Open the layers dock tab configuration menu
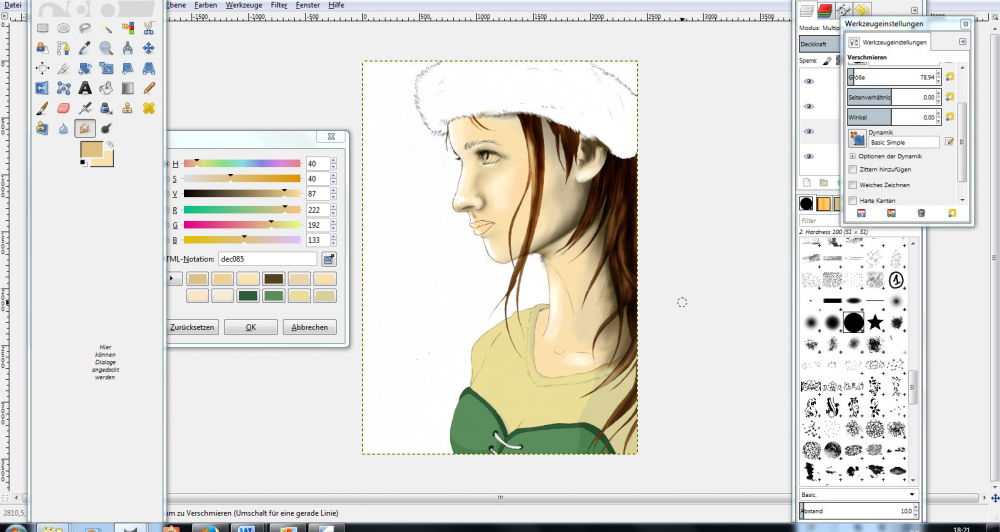Screen dimensions: 1000x532 (x=915, y=10)
